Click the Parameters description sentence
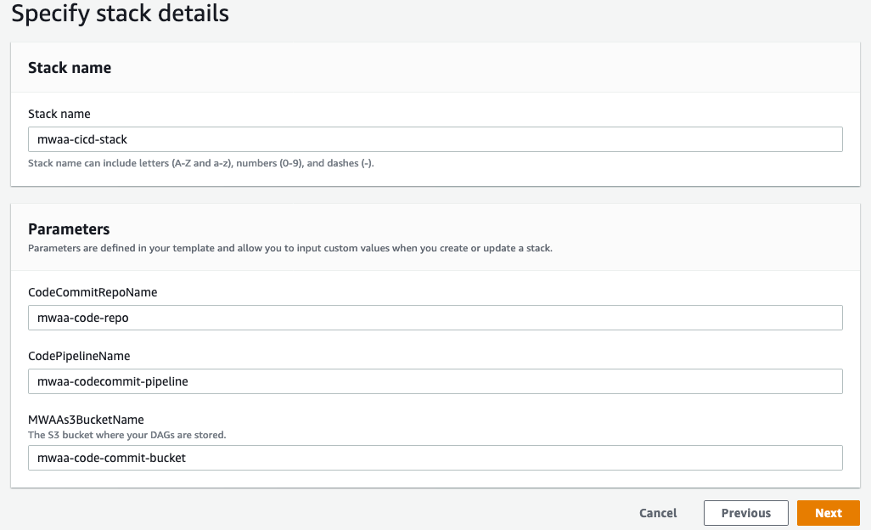The height and width of the screenshot is (531, 872). coord(290,248)
